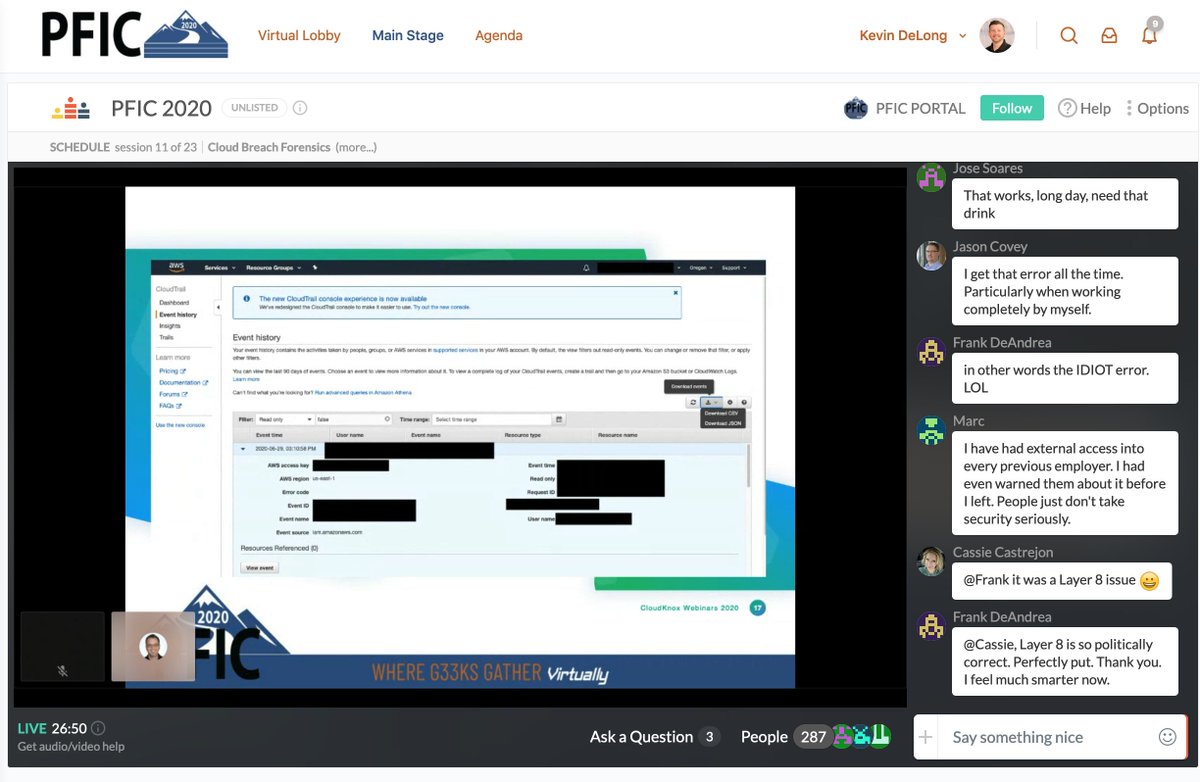Open Get audio/video help link
This screenshot has height=782, width=1200.
71,746
